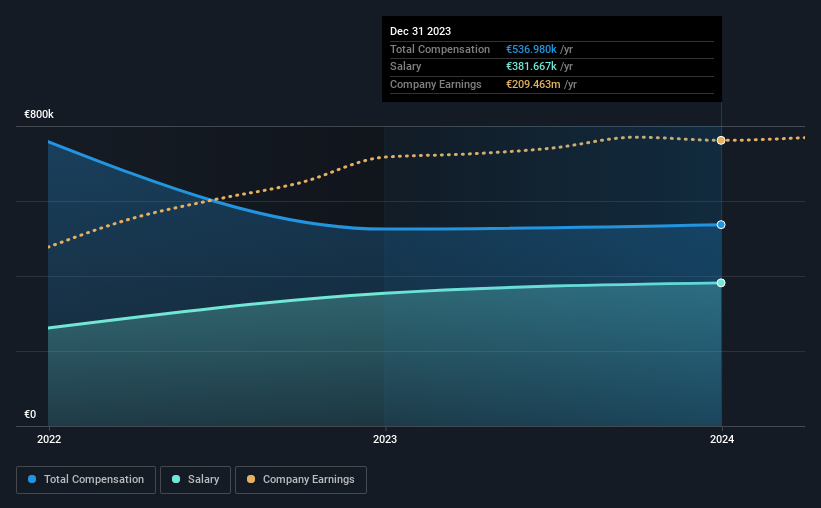Viewport: 821px width, 508px height.
Task: Toggle the Total Compensation legend button
Action: click(86, 480)
